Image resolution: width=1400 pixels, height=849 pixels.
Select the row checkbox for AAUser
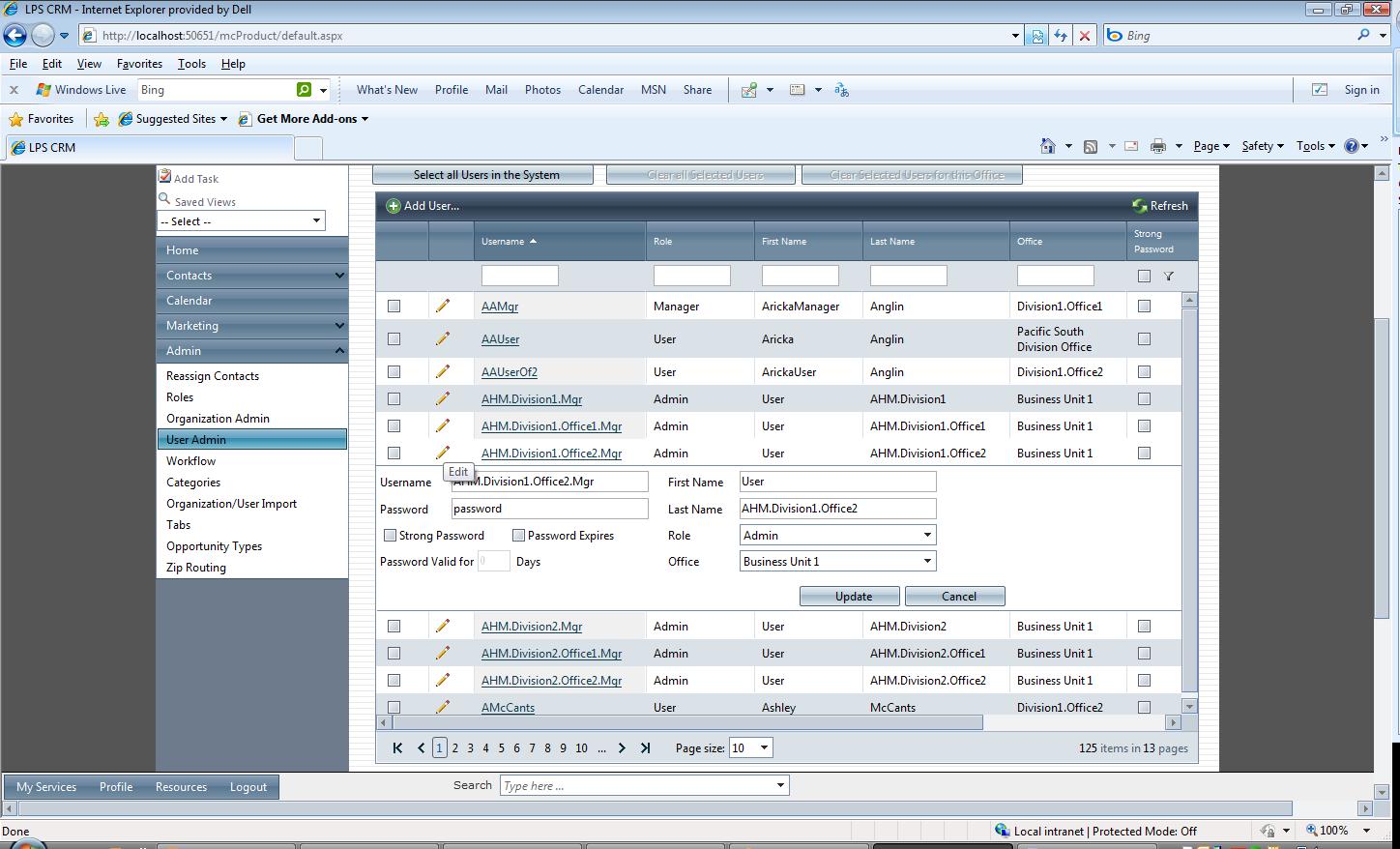pyautogui.click(x=394, y=339)
